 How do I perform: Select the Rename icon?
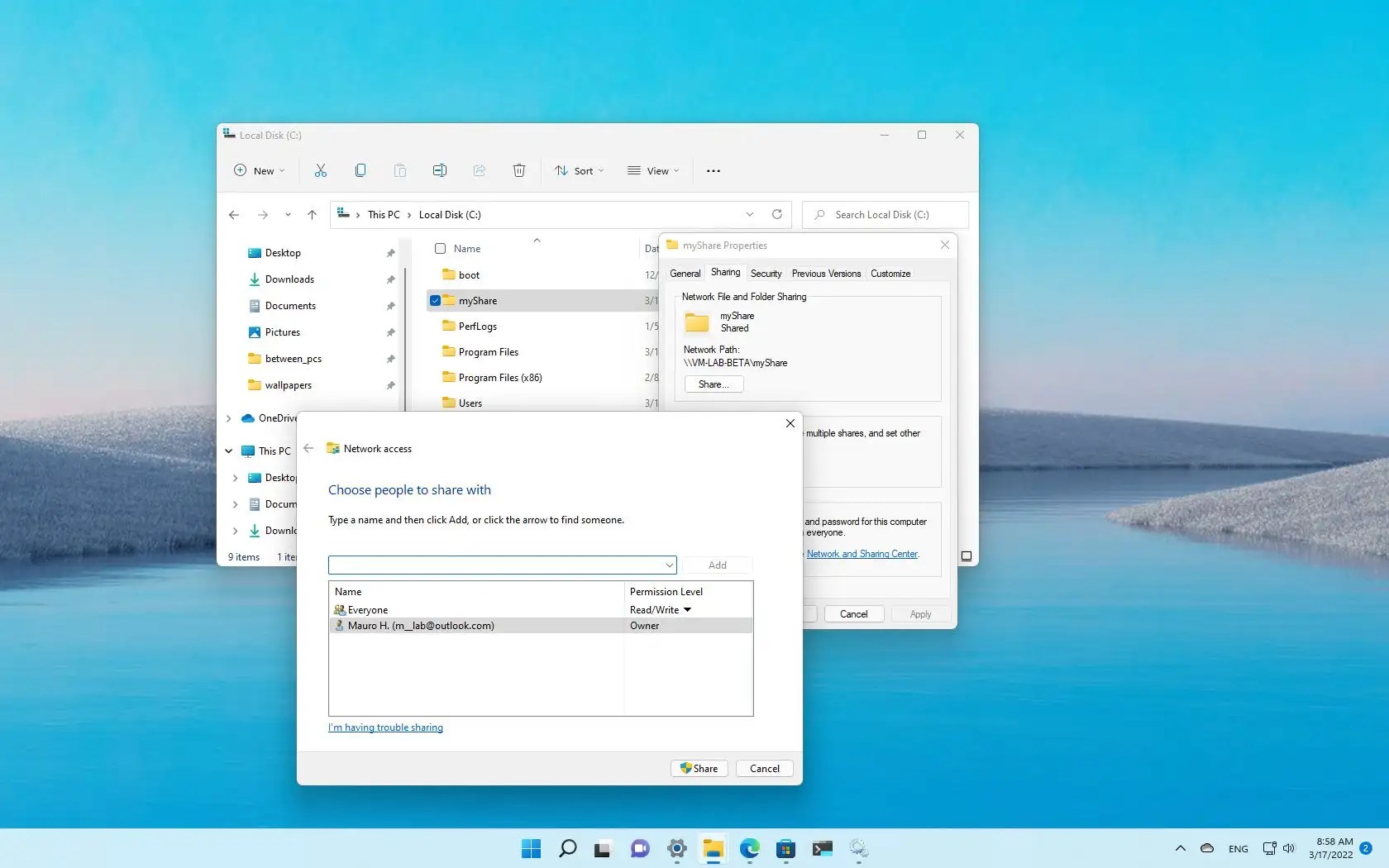[440, 170]
